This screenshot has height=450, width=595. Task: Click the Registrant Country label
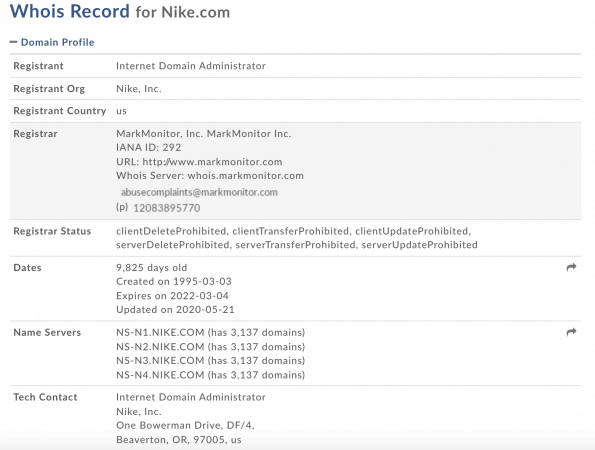[60, 111]
